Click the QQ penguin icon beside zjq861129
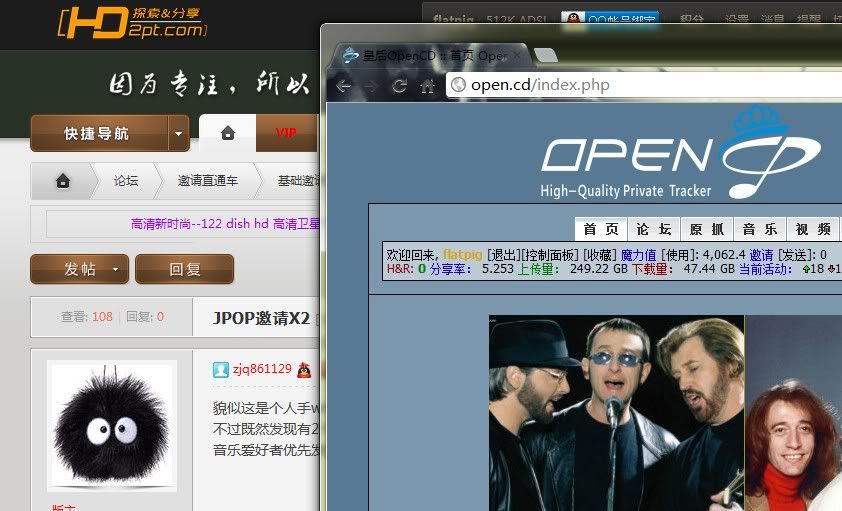The height and width of the screenshot is (511, 842). (x=304, y=369)
